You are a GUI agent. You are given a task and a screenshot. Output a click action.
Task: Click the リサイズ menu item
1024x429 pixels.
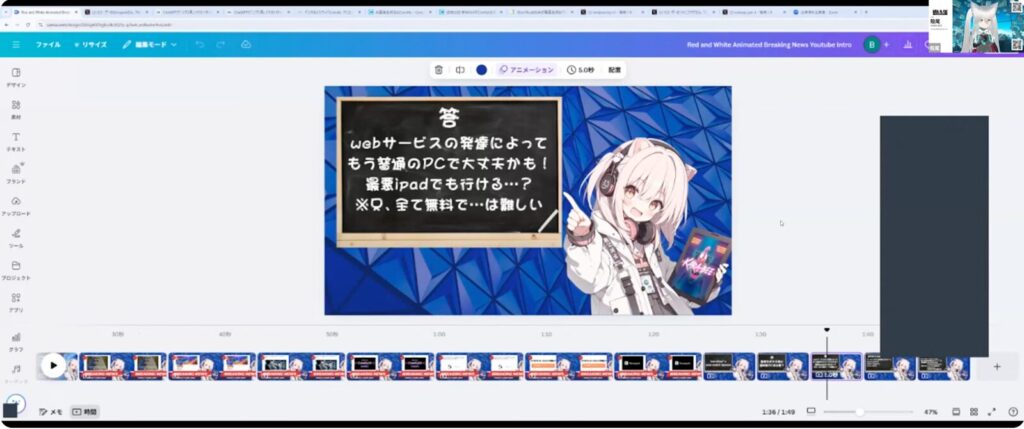pos(90,45)
